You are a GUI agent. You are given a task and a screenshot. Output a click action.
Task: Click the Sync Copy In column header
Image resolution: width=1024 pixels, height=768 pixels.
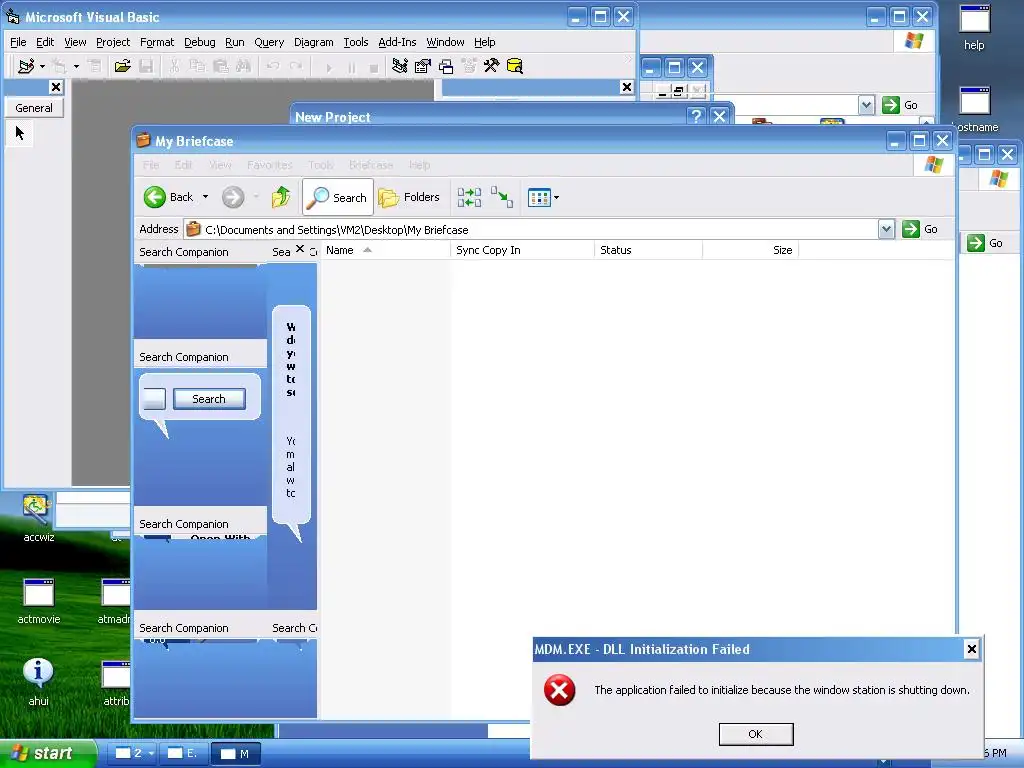[522, 250]
